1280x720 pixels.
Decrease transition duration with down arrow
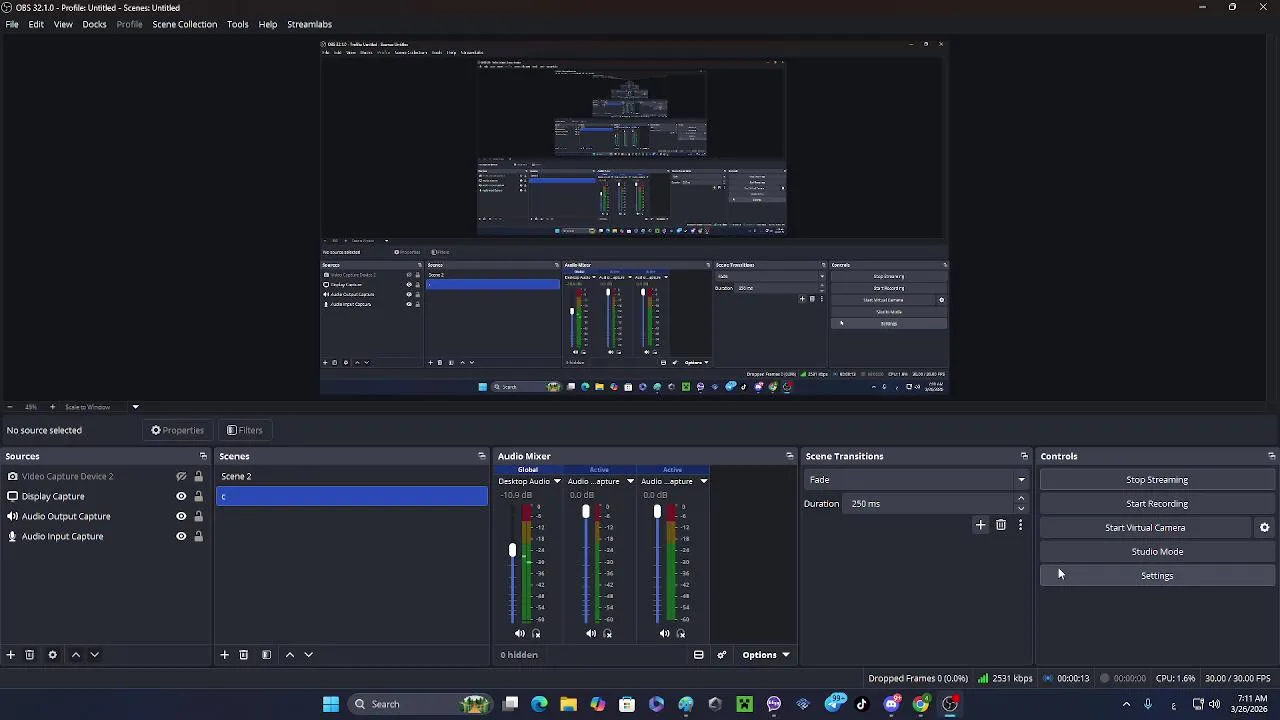coord(1021,509)
